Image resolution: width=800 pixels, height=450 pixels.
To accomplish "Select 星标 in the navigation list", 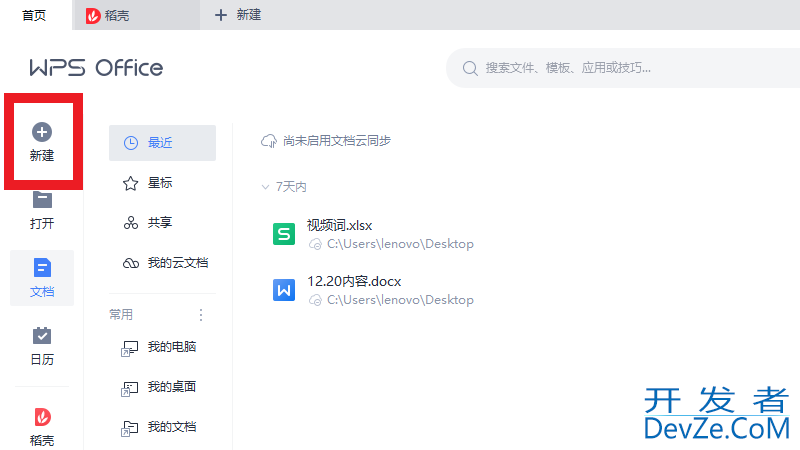I will point(162,183).
